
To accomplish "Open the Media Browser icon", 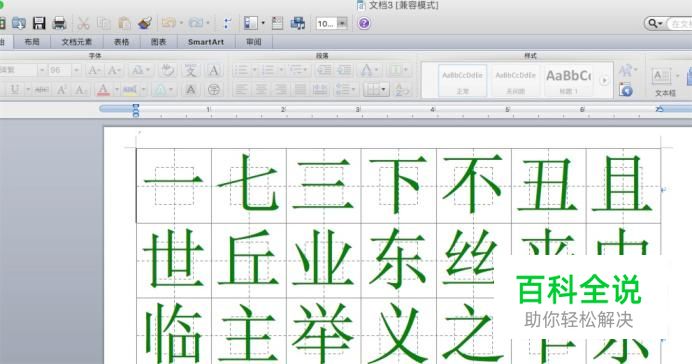I will (298, 23).
